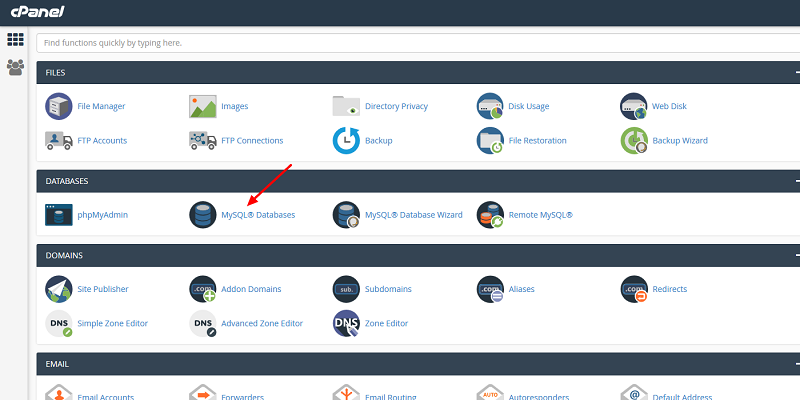Open the Disk Usage icon

[x=490, y=106]
